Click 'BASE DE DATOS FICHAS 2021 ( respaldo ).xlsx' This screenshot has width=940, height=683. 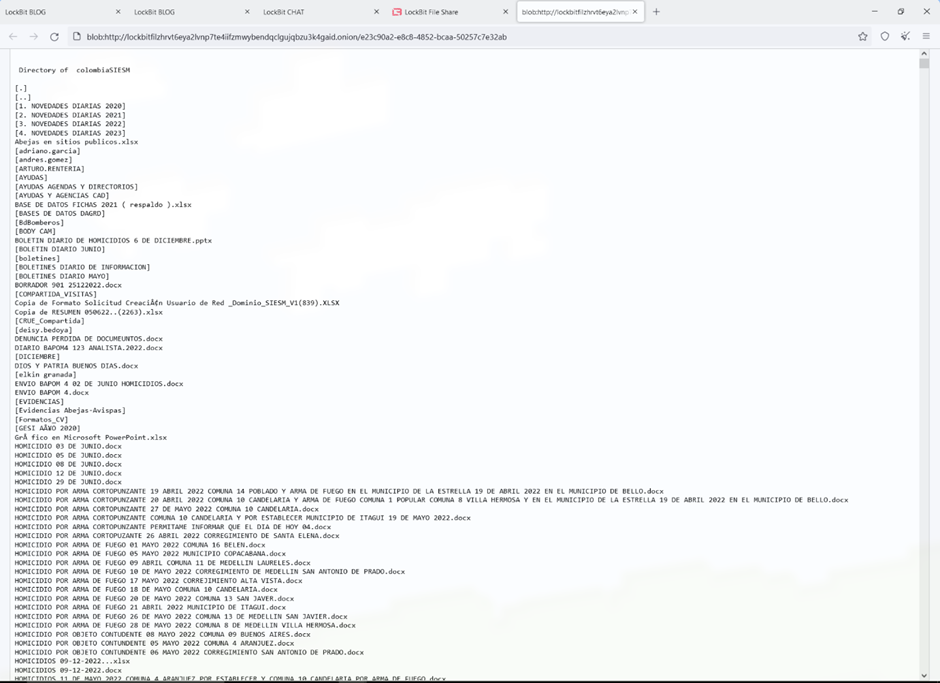click(x=103, y=204)
